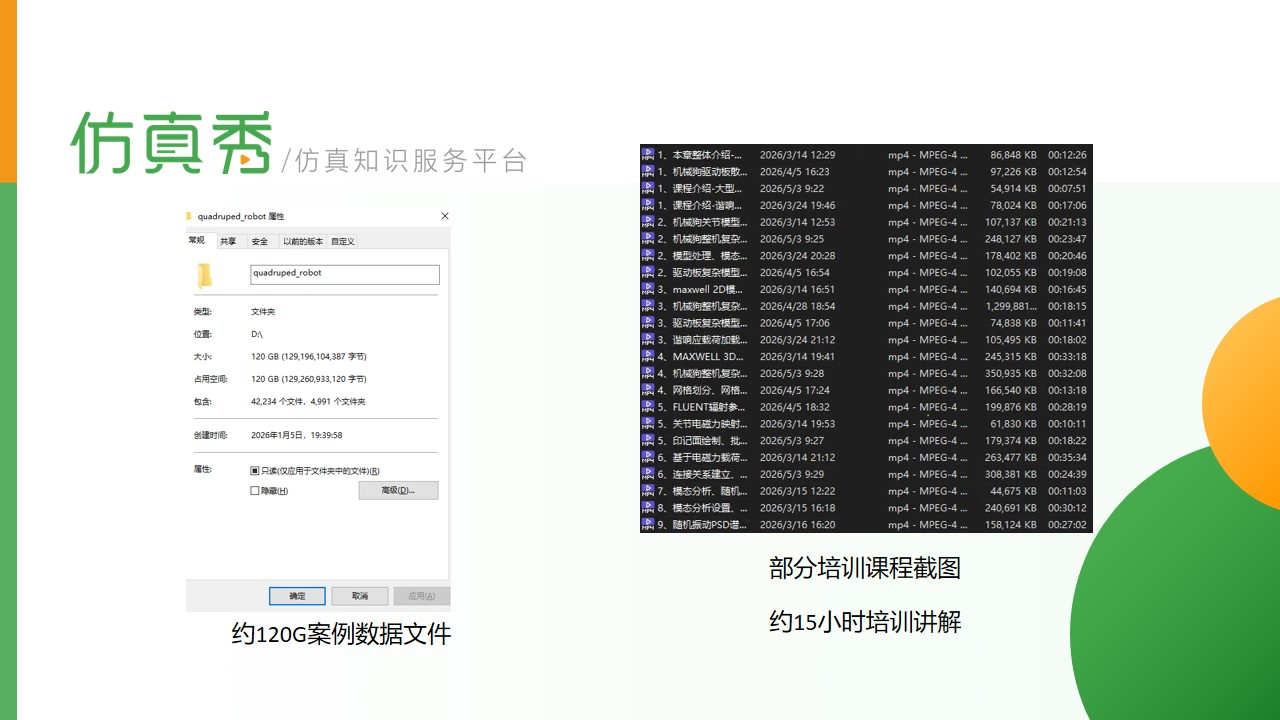Viewport: 1280px width, 720px height.
Task: Click the mp4 icon for 8、模态分析设置
Action: click(648, 508)
